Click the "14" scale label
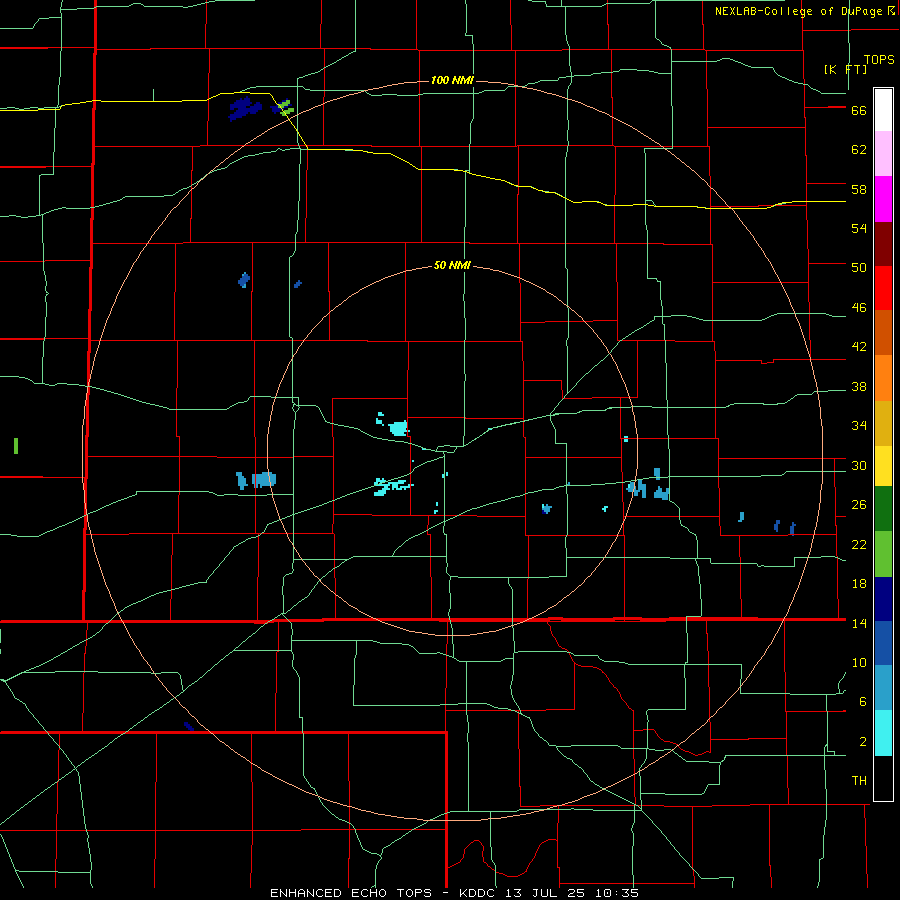900x900 pixels. click(859, 623)
